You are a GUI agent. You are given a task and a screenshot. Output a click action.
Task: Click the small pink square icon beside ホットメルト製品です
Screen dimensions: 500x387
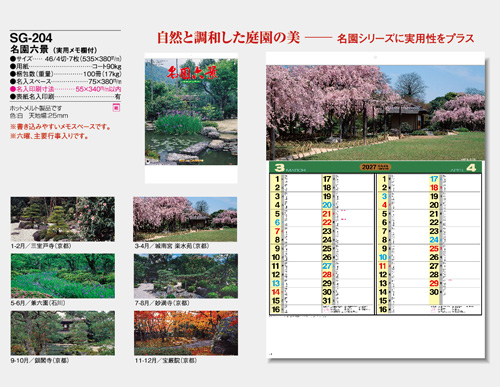point(116,108)
